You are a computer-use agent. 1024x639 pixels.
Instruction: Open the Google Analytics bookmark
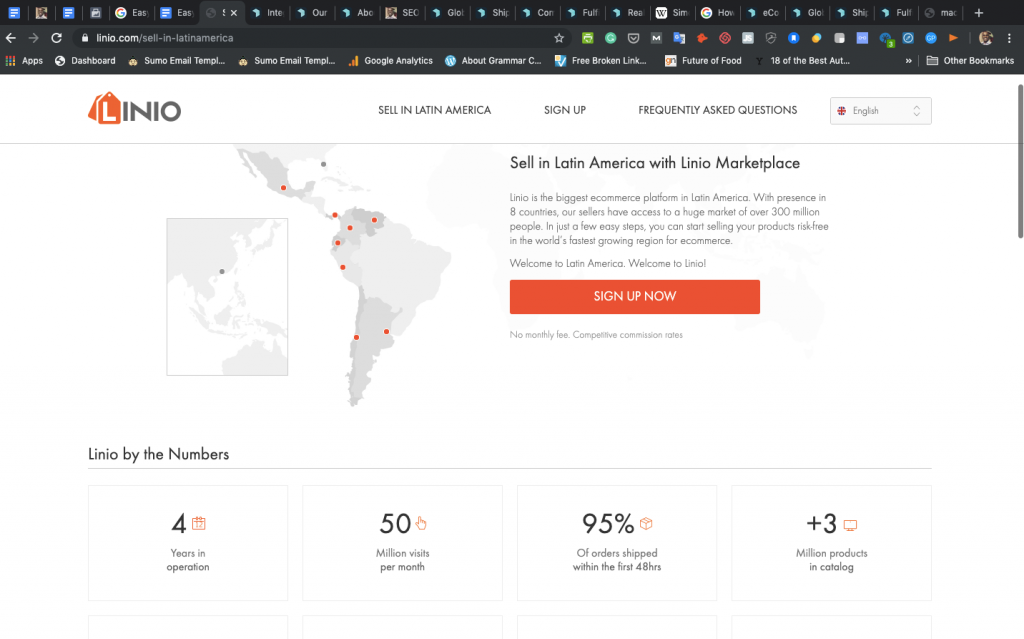point(391,61)
